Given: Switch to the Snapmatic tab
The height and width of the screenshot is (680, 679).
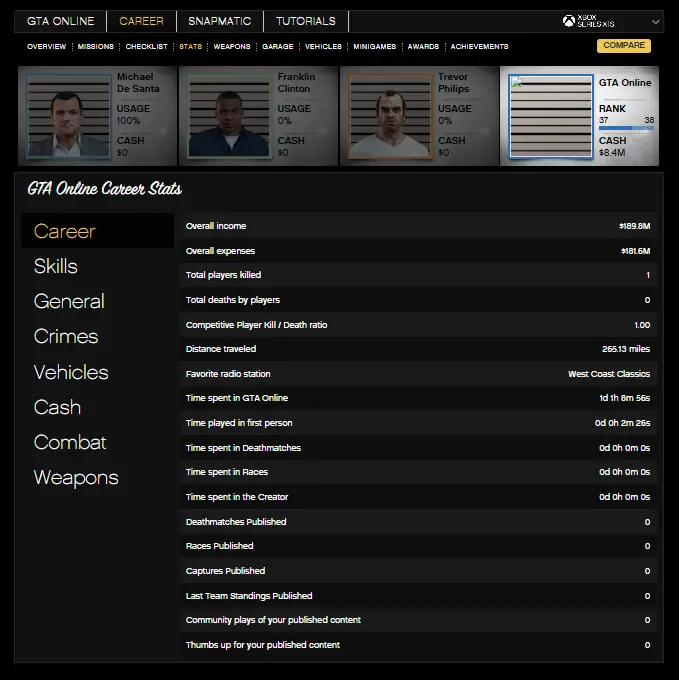Looking at the screenshot, I should point(220,21).
